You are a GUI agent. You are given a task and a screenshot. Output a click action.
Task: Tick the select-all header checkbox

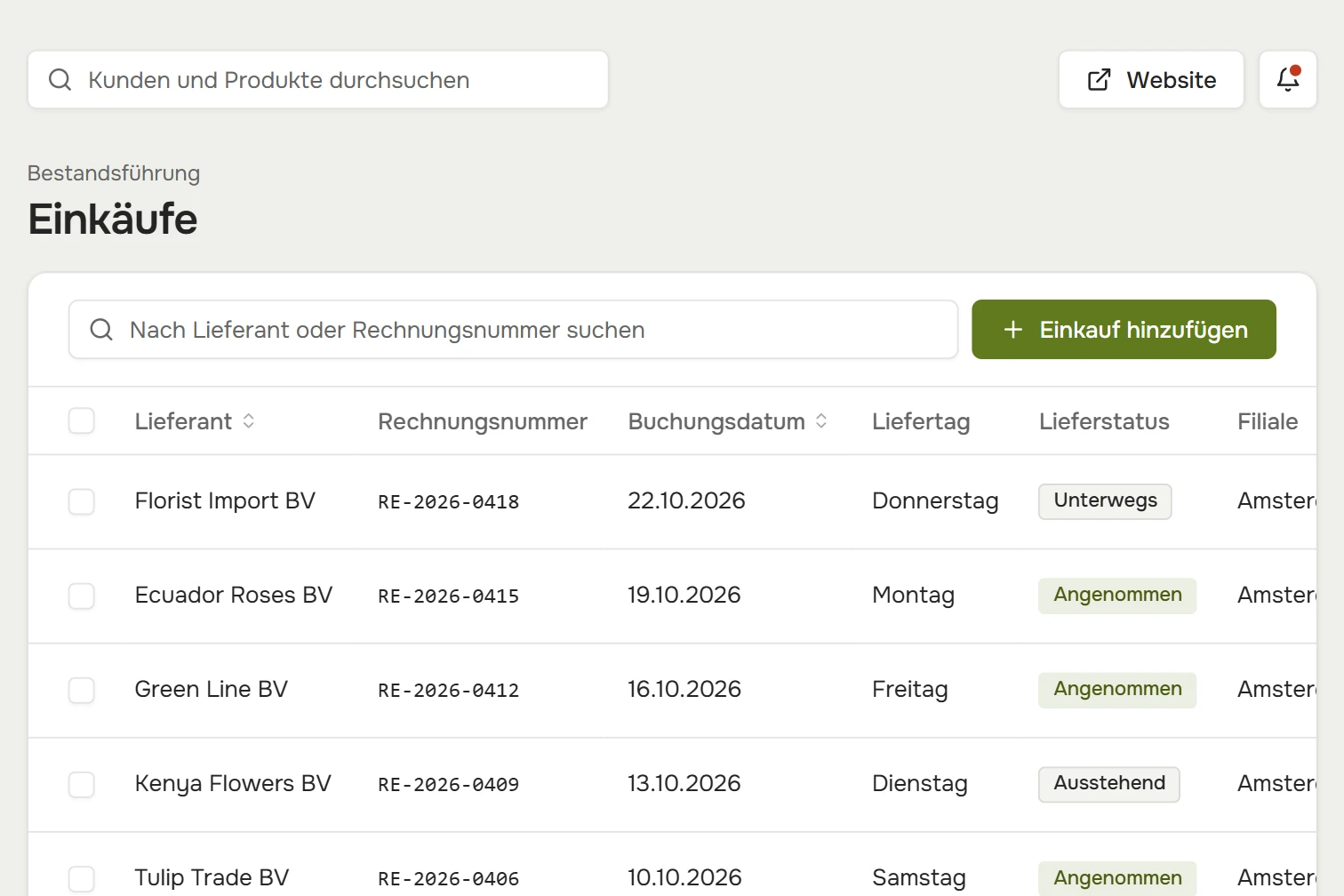pos(82,421)
